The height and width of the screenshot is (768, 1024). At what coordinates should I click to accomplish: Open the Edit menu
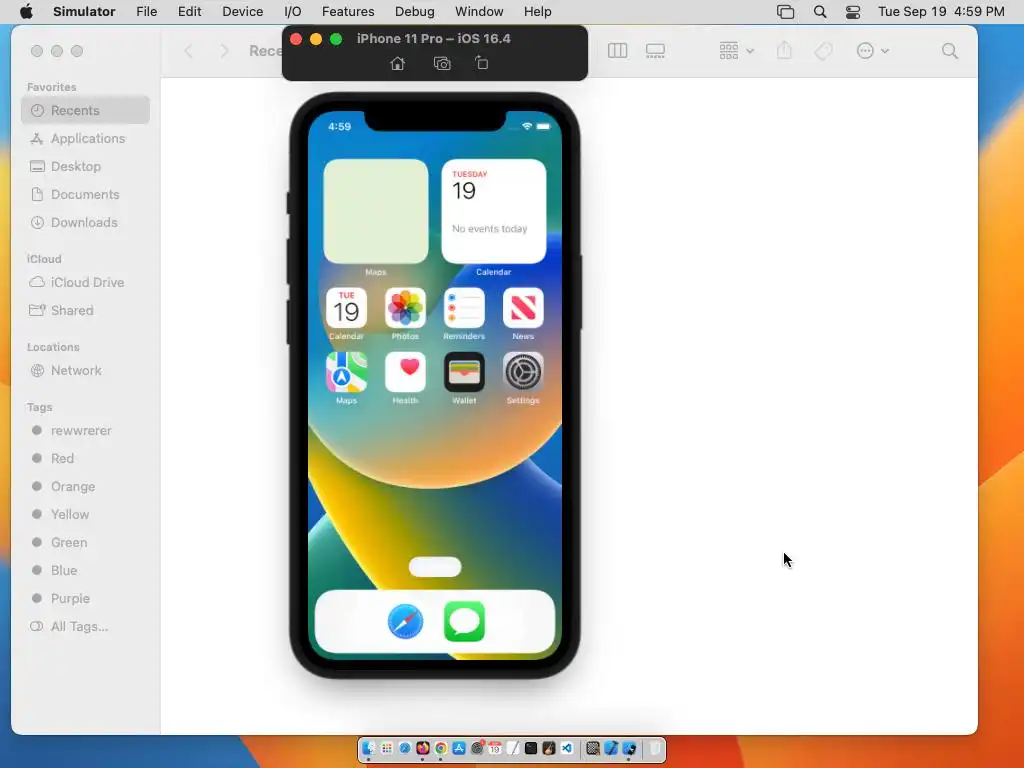(189, 12)
